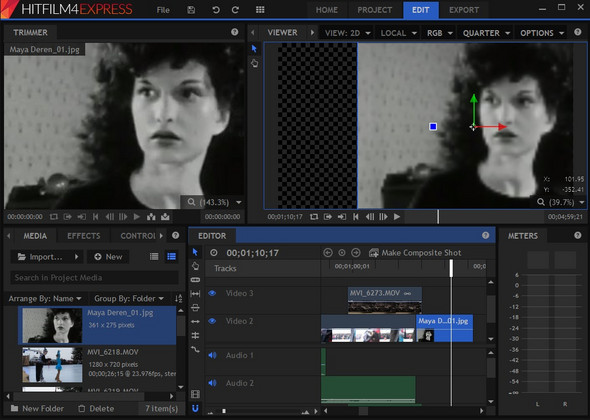Switch Media panel to detail view
This screenshot has height=420, width=590.
(171, 256)
